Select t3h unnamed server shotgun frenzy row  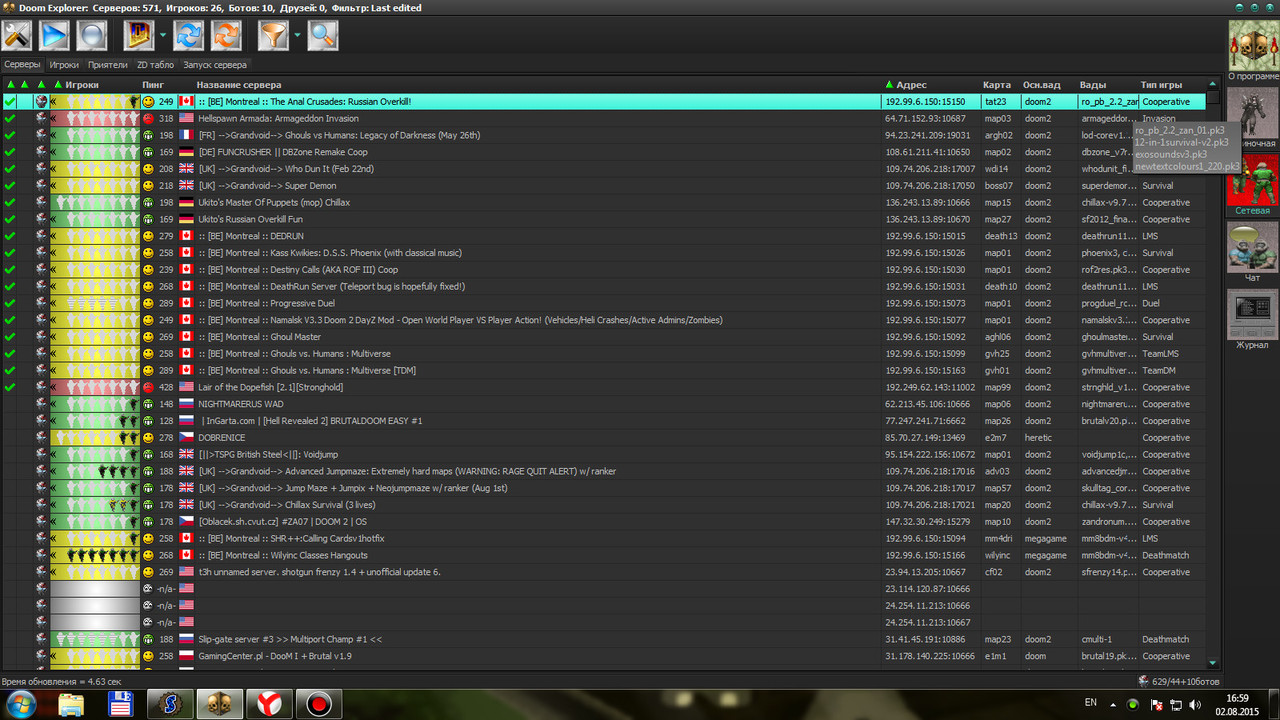tap(604, 572)
